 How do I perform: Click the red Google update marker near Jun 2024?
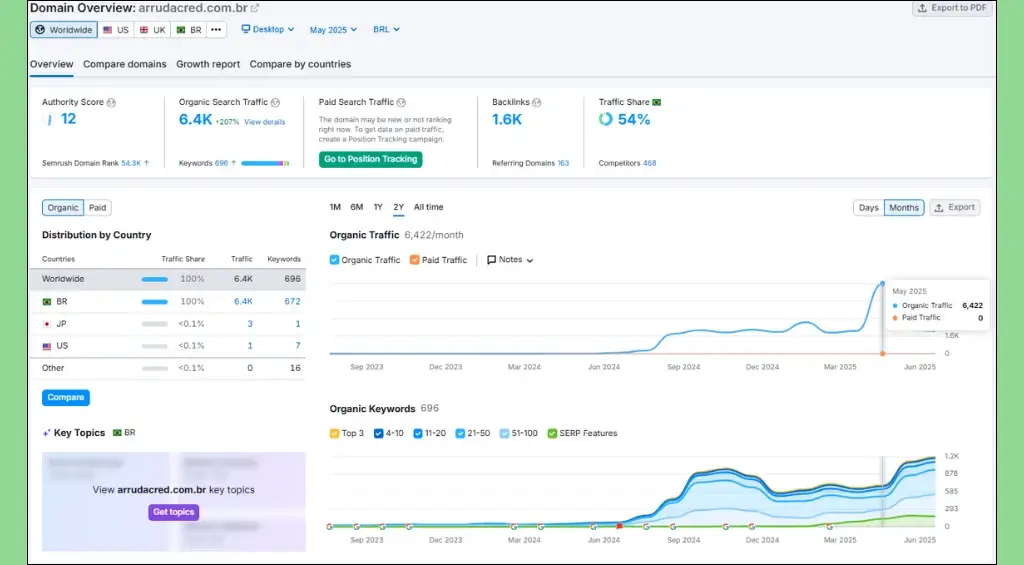(619, 526)
